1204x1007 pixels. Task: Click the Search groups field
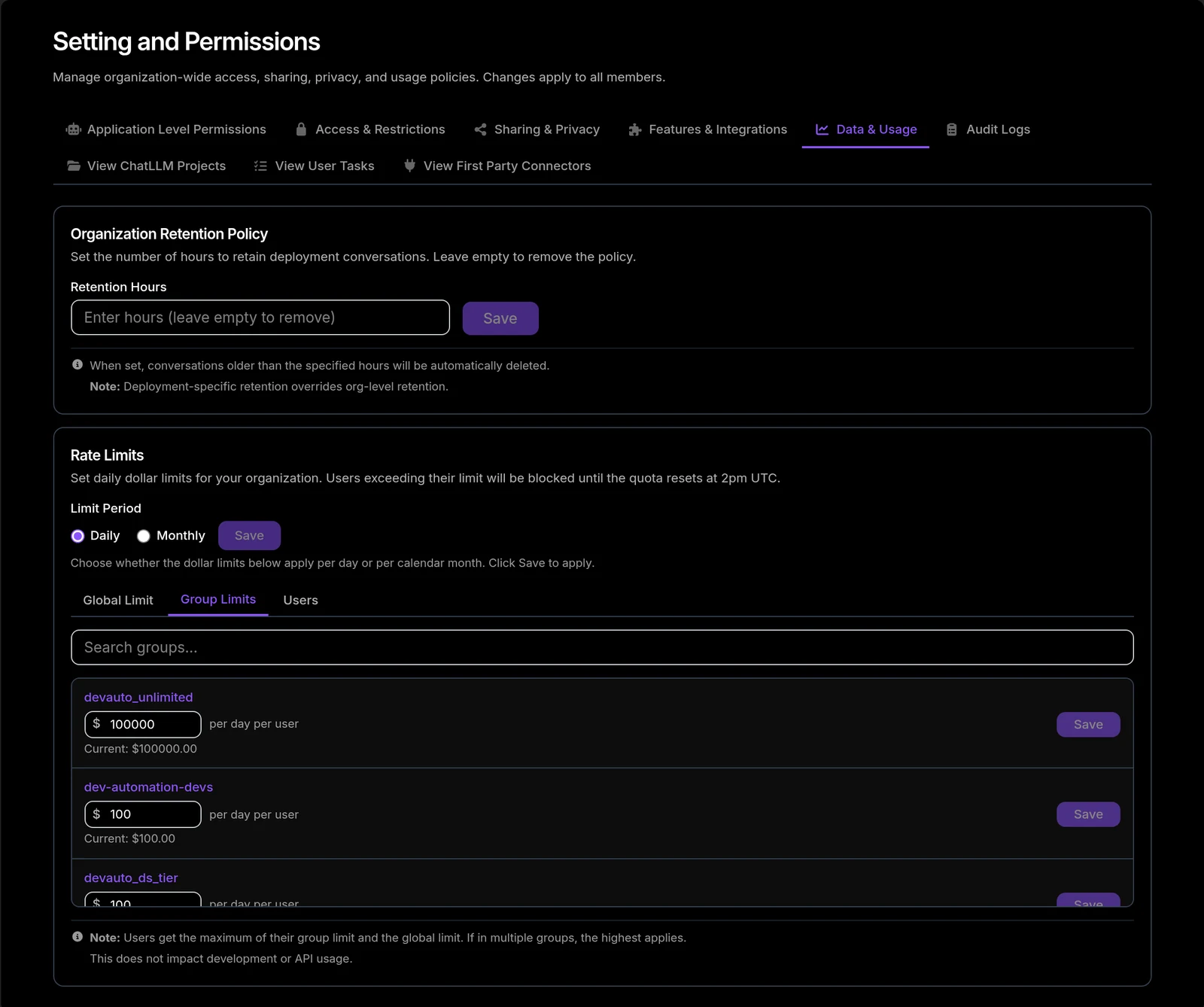tap(602, 647)
